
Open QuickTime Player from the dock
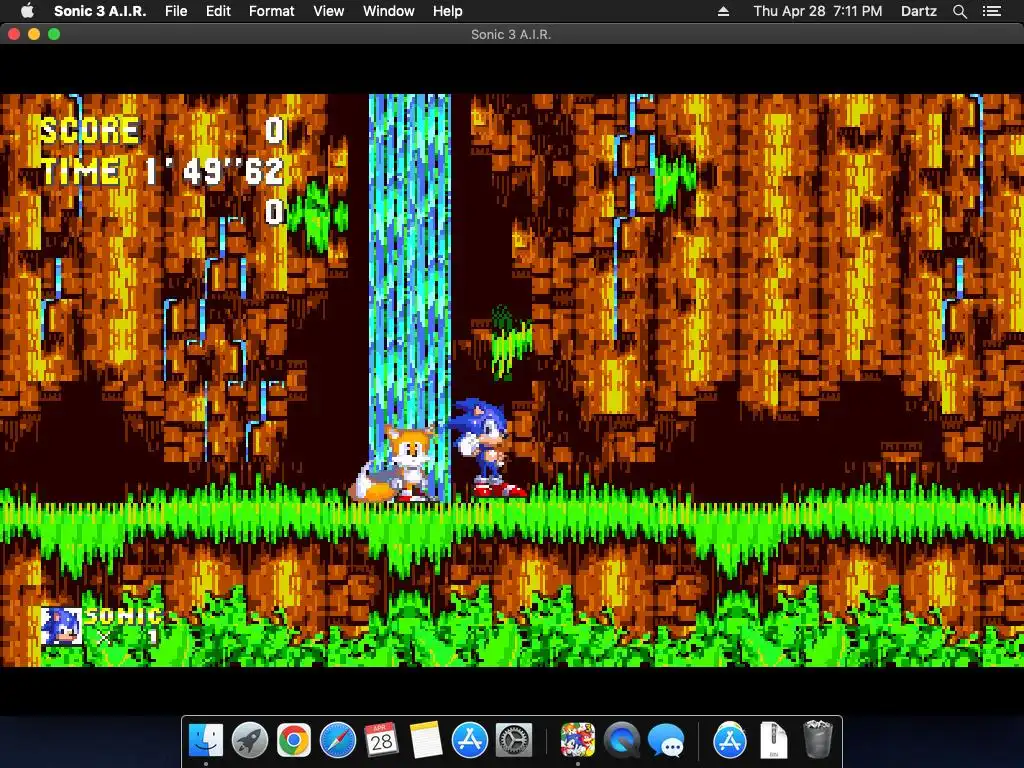[x=622, y=740]
